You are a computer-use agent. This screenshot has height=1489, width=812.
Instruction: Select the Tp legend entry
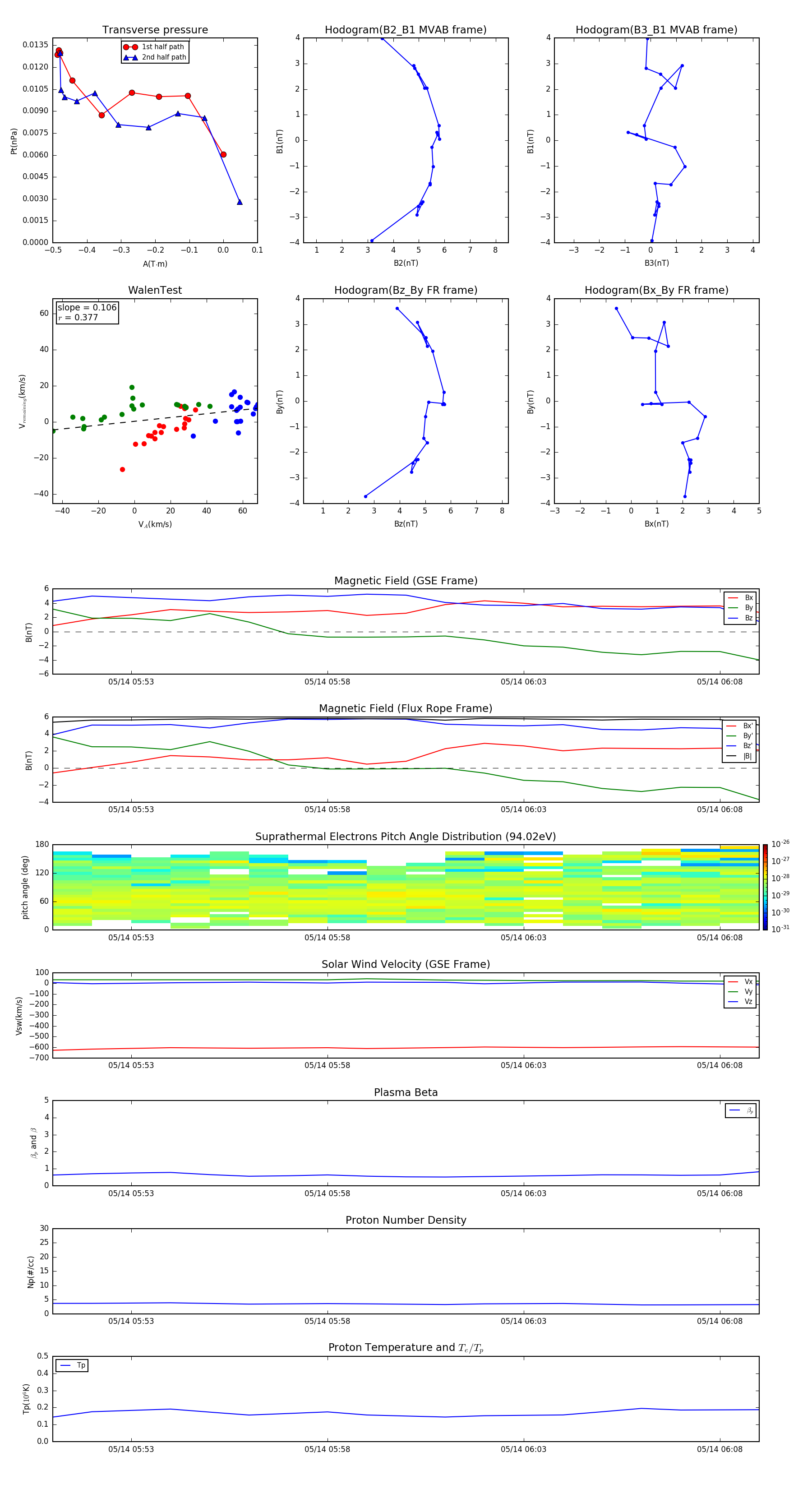(x=72, y=1365)
